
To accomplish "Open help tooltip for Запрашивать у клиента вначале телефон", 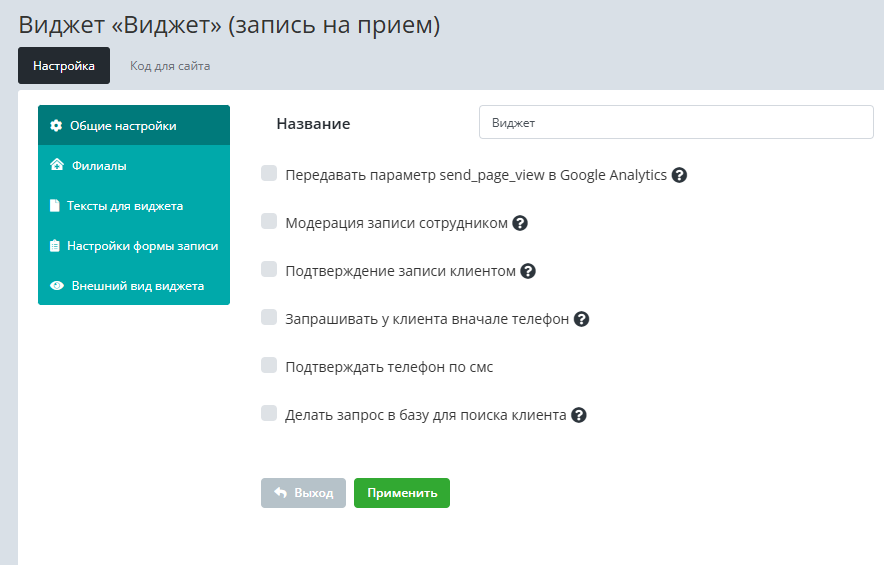I will click(581, 319).
